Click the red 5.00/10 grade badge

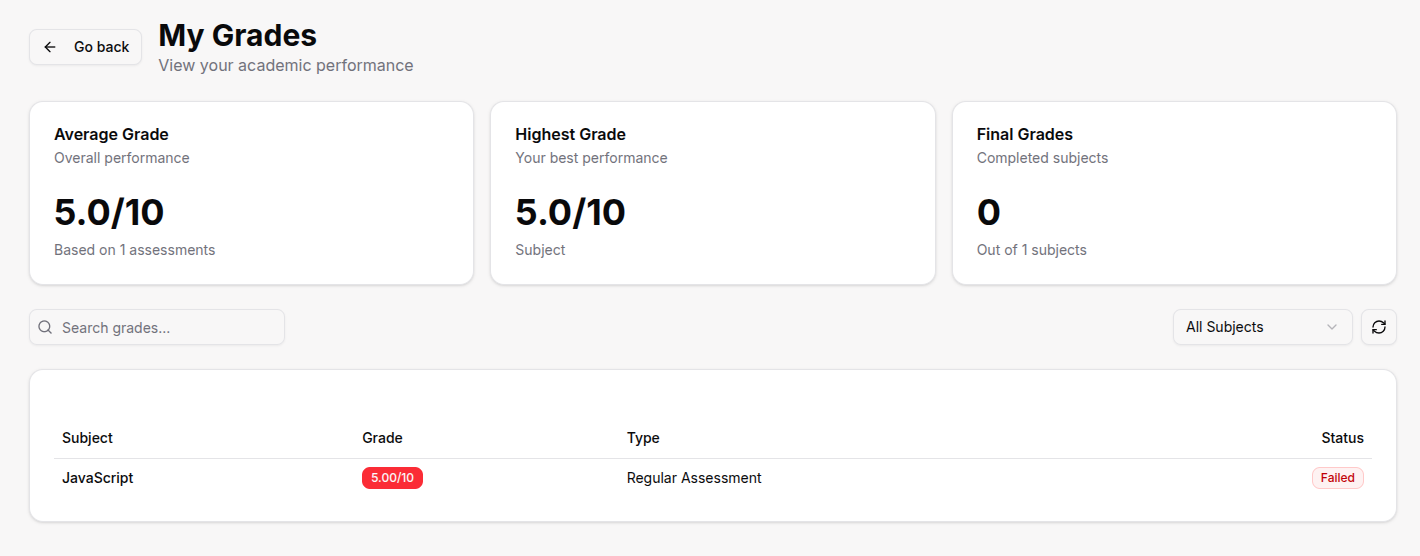coord(392,478)
